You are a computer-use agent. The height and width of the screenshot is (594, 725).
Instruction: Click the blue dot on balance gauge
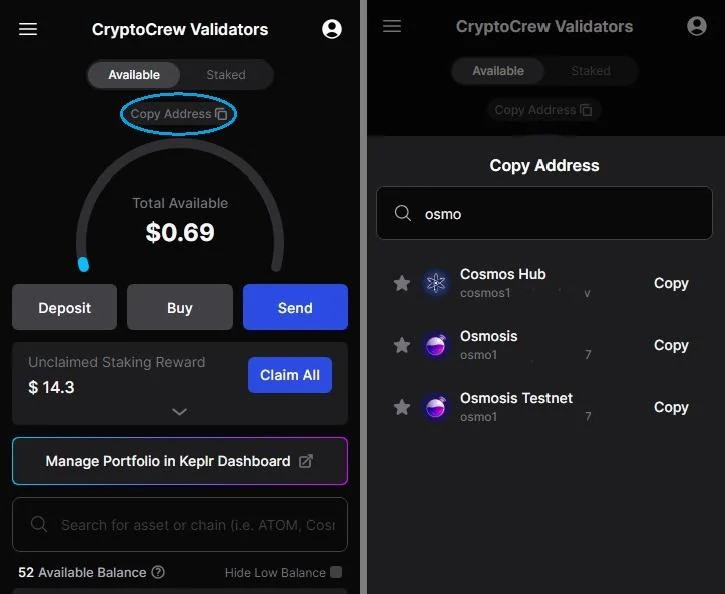point(83,264)
